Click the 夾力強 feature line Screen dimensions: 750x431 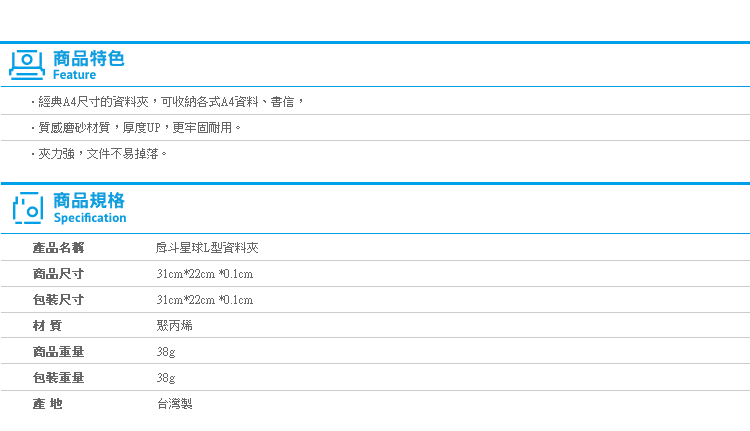pyautogui.click(x=99, y=154)
